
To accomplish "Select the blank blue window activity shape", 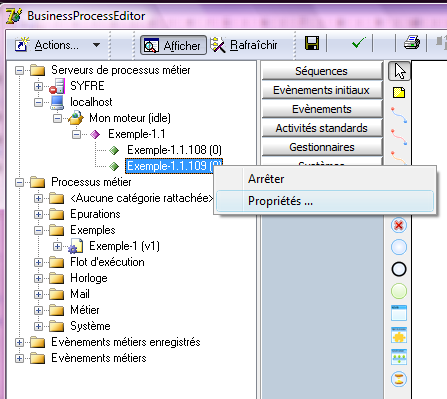I will tap(399, 313).
